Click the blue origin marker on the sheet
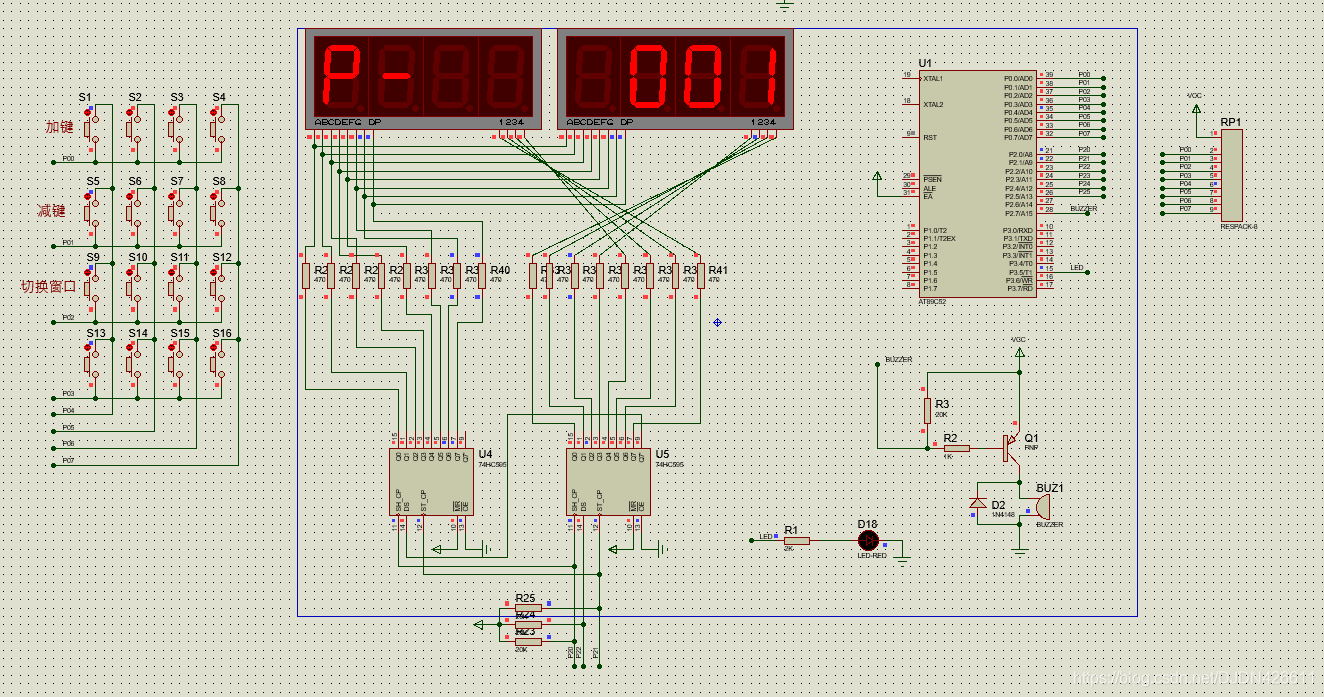 [717, 322]
